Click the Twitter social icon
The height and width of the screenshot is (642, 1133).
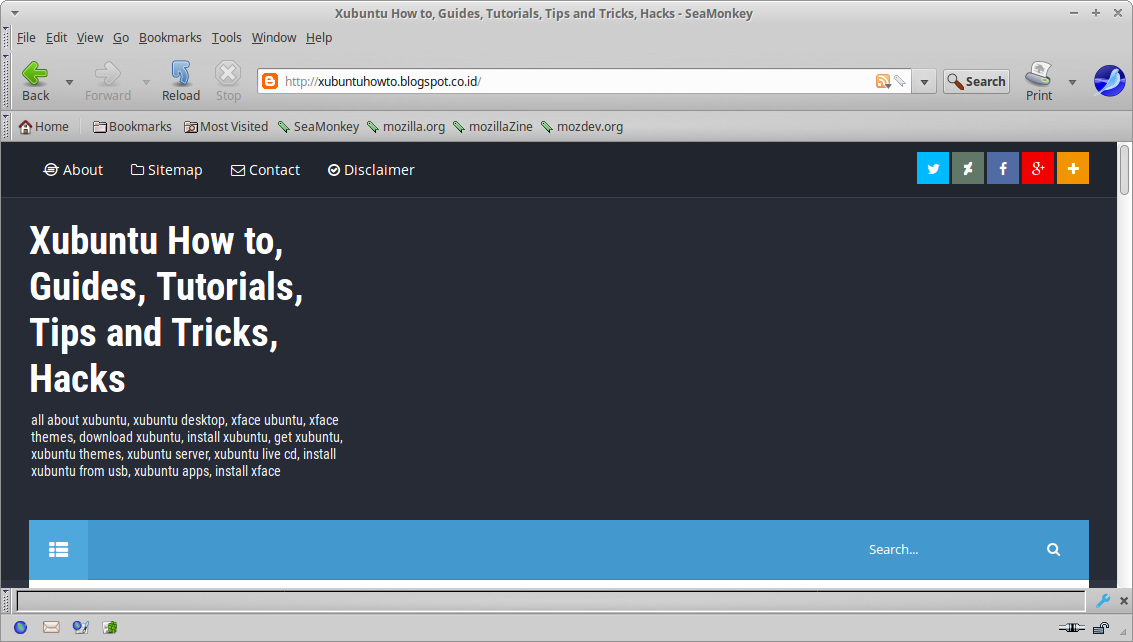(x=933, y=168)
